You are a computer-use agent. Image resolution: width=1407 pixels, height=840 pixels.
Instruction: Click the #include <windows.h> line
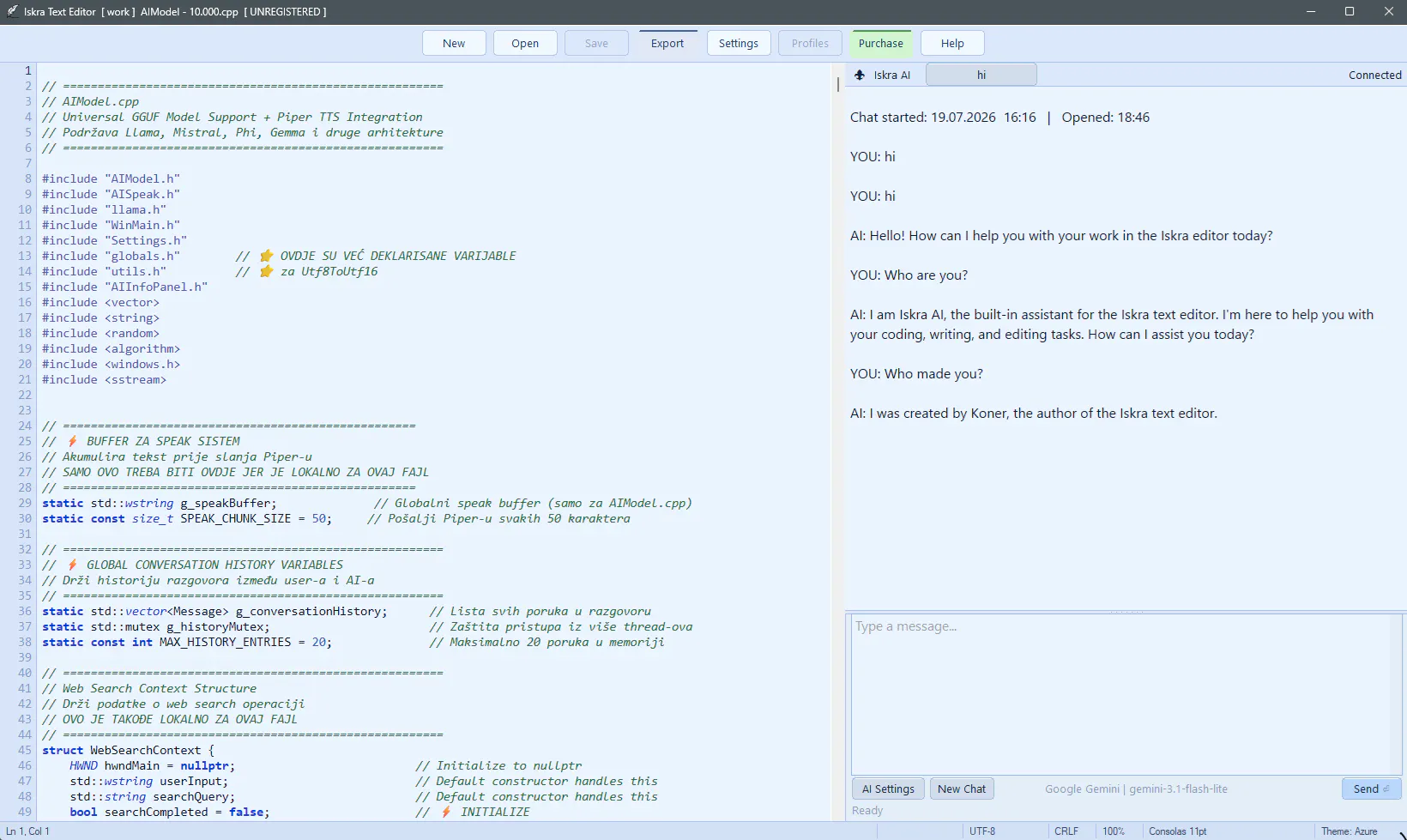(x=111, y=364)
